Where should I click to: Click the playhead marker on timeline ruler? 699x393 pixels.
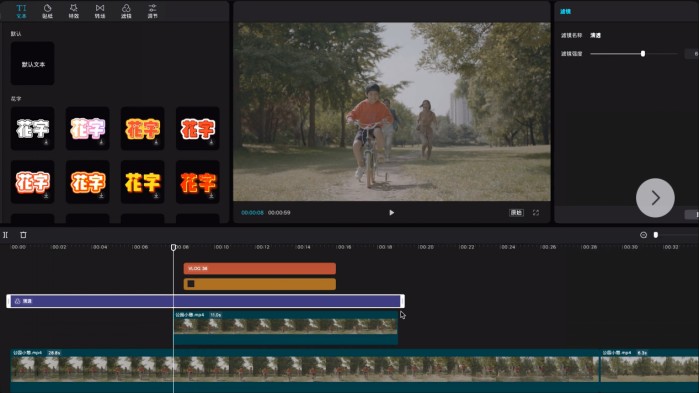173,247
